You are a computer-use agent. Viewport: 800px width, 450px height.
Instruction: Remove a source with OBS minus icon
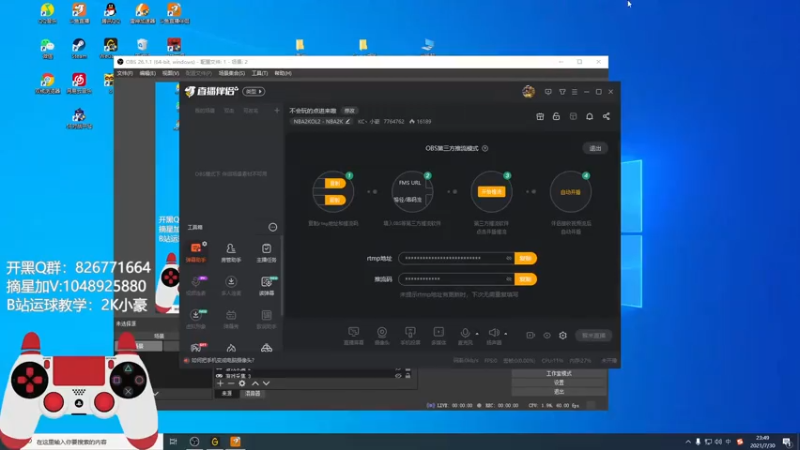click(x=231, y=383)
